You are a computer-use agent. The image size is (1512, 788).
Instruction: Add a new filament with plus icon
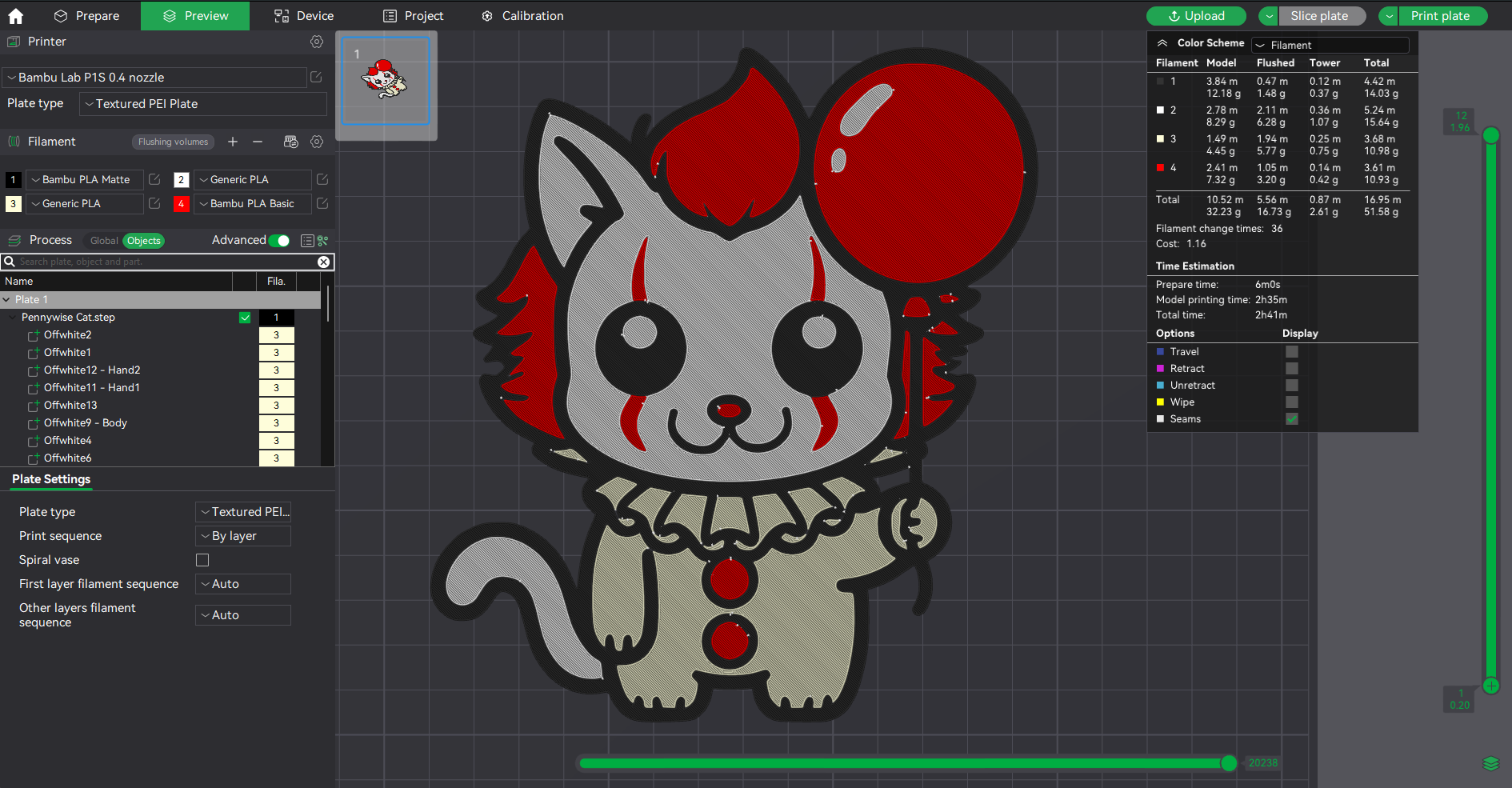[233, 142]
